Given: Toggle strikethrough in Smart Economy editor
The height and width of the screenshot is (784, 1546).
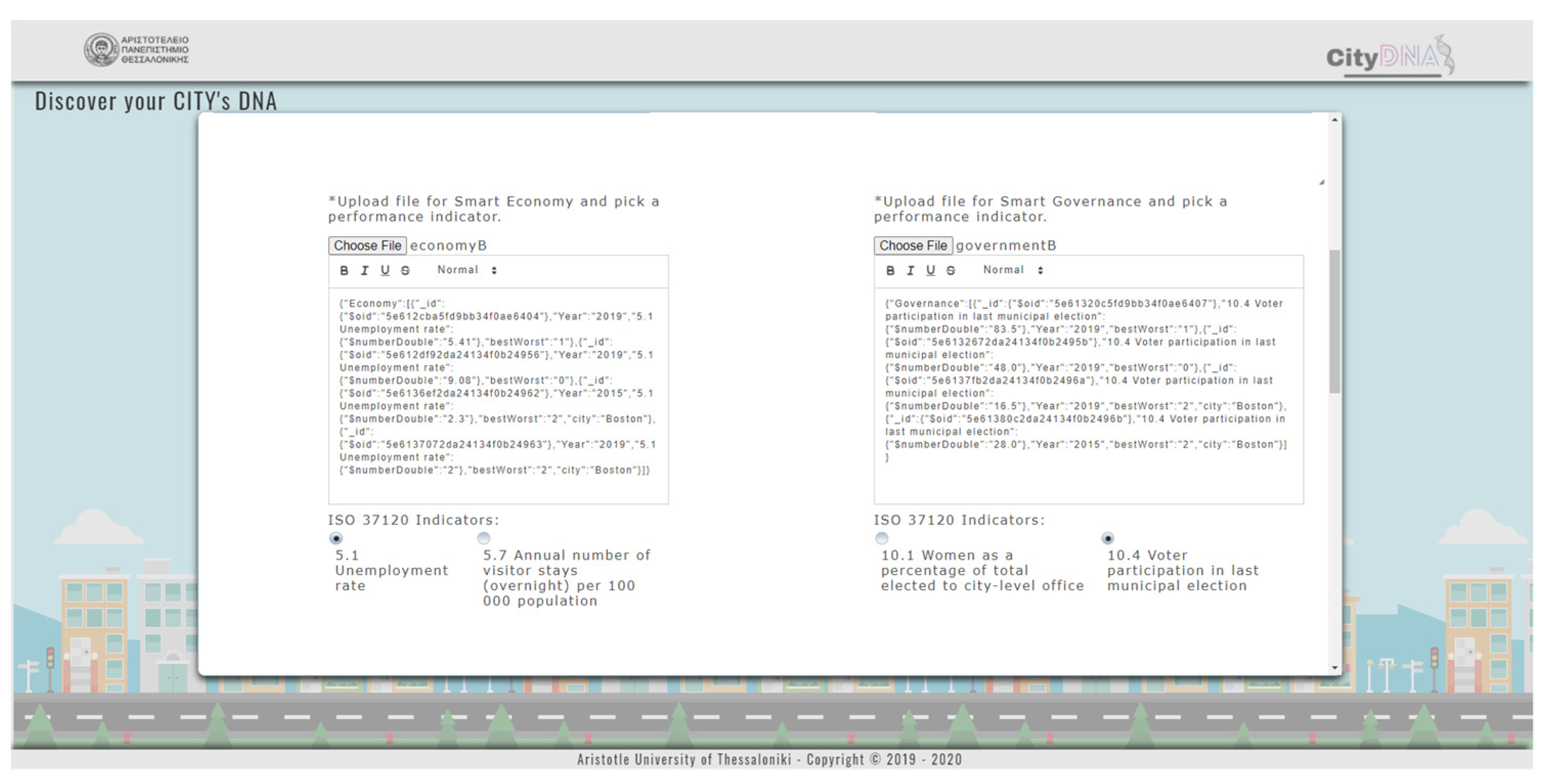Looking at the screenshot, I should [406, 271].
